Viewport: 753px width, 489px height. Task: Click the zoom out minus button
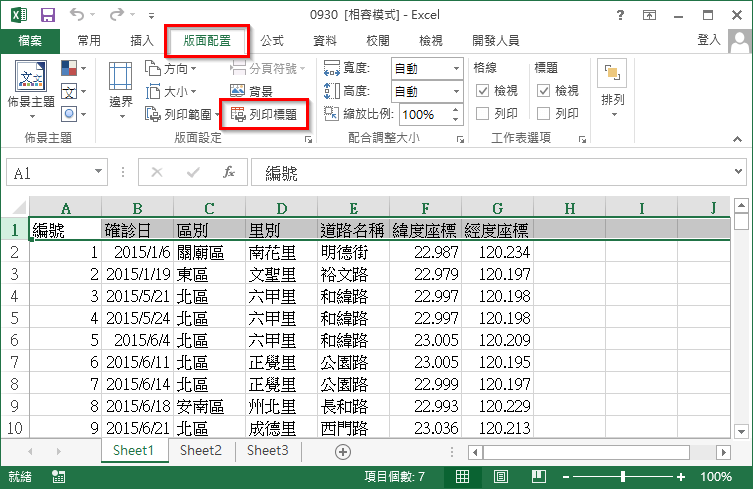pos(566,477)
